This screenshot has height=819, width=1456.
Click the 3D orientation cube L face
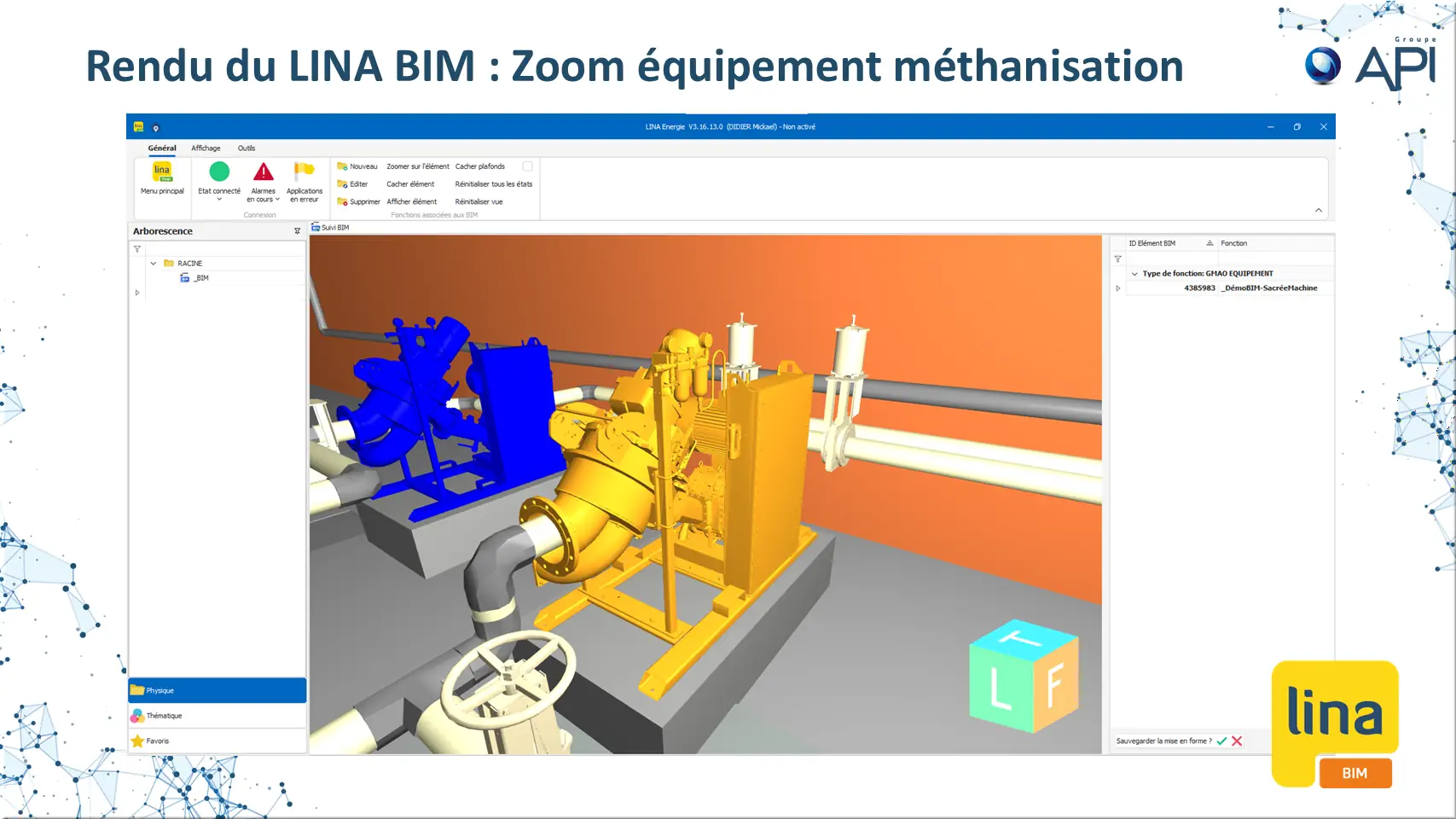pyautogui.click(x=1001, y=688)
